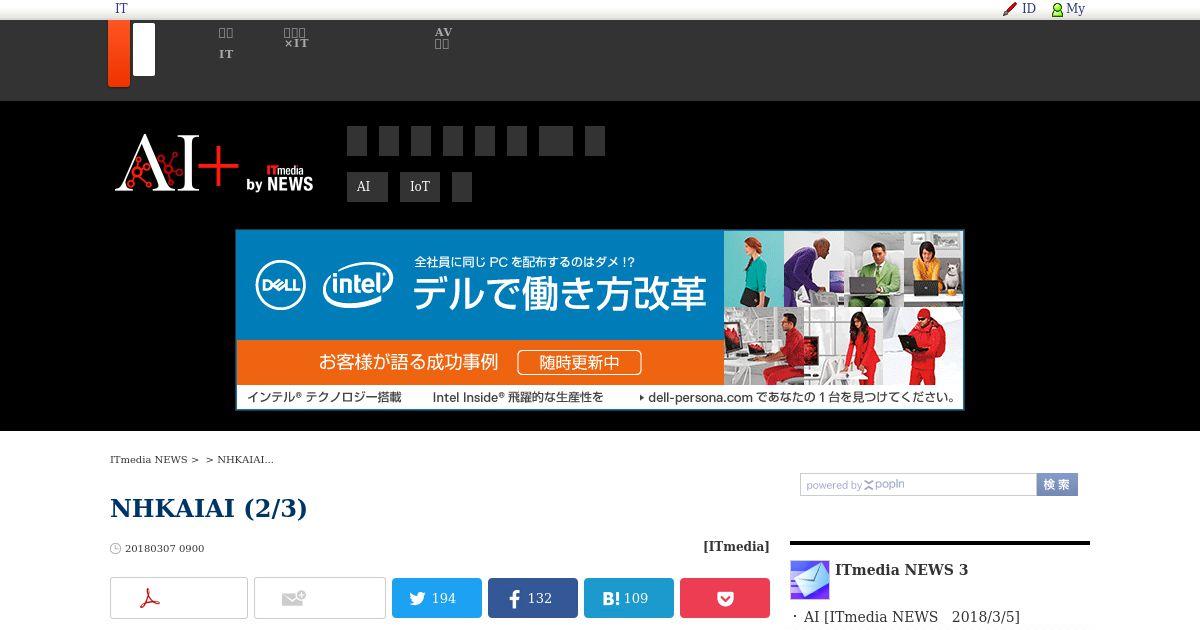The width and height of the screenshot is (1200, 630).
Task: Open the Dell デルで働き方改革 banner ad
Action: click(600, 320)
